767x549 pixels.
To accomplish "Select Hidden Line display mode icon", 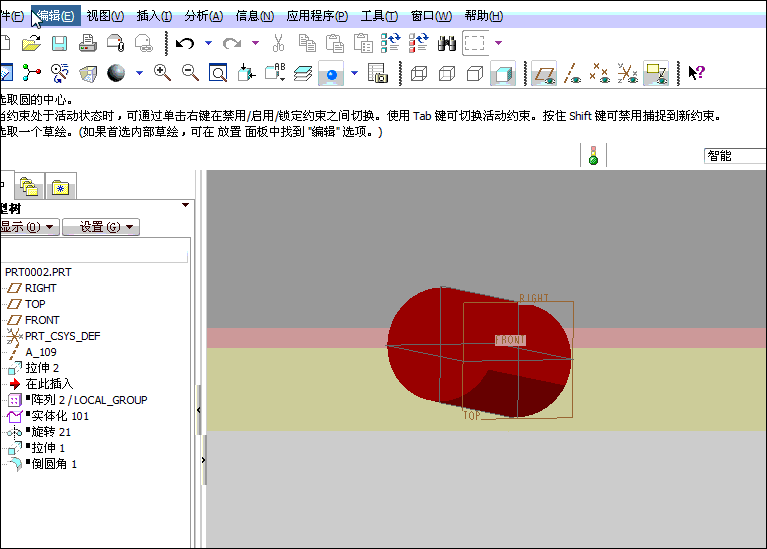I will coord(447,73).
